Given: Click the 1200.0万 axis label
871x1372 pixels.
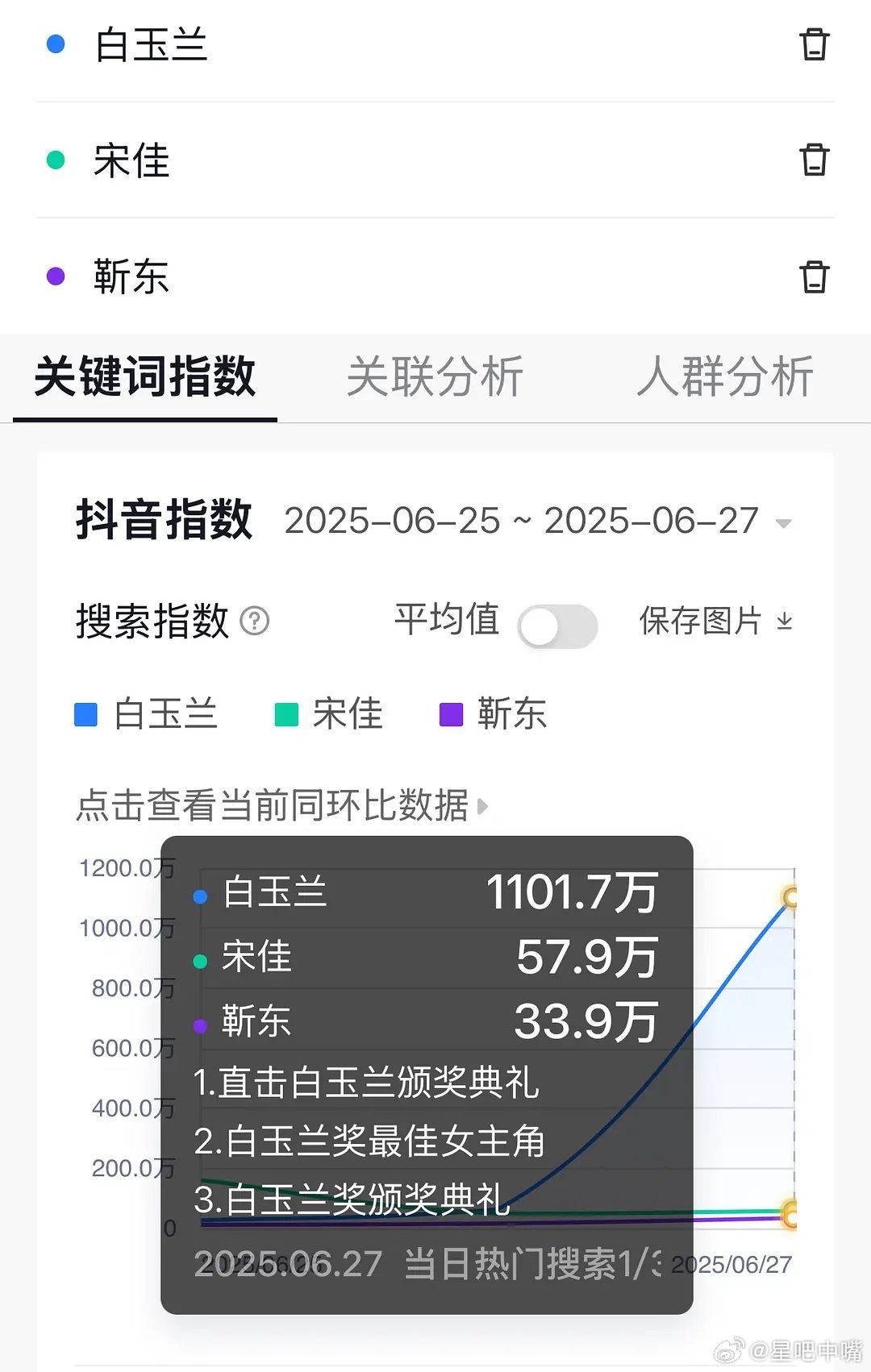Looking at the screenshot, I should pyautogui.click(x=127, y=868).
